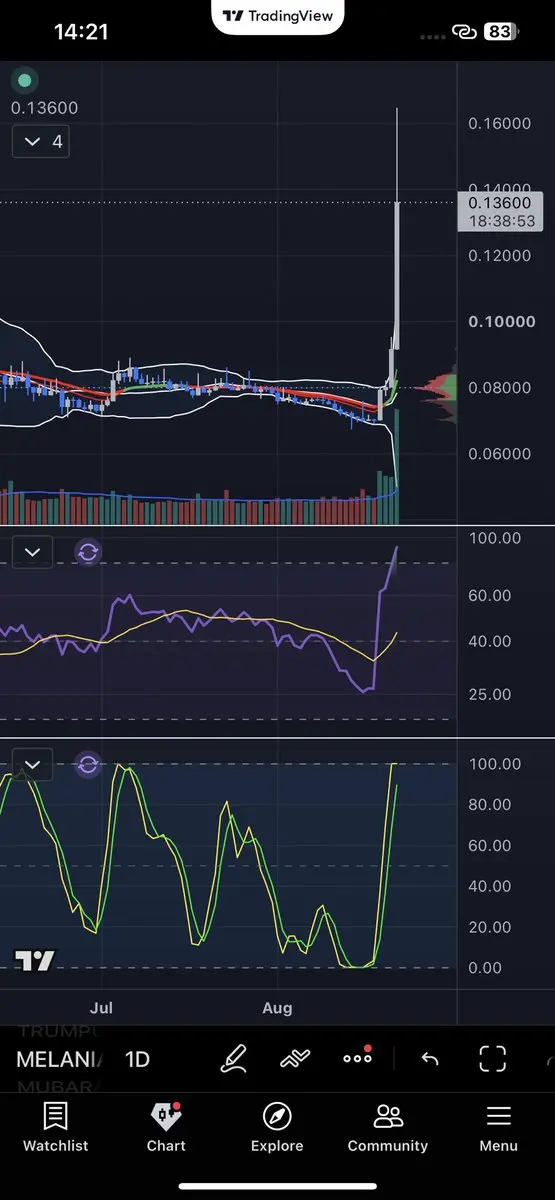The image size is (555, 1200).
Task: Tap the TradingView logo watermark on chart
Action: point(35,961)
